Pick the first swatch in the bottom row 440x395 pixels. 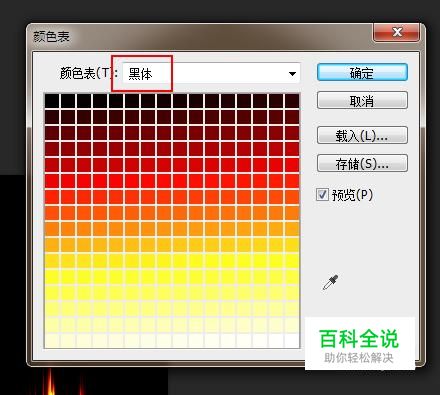pos(52,341)
